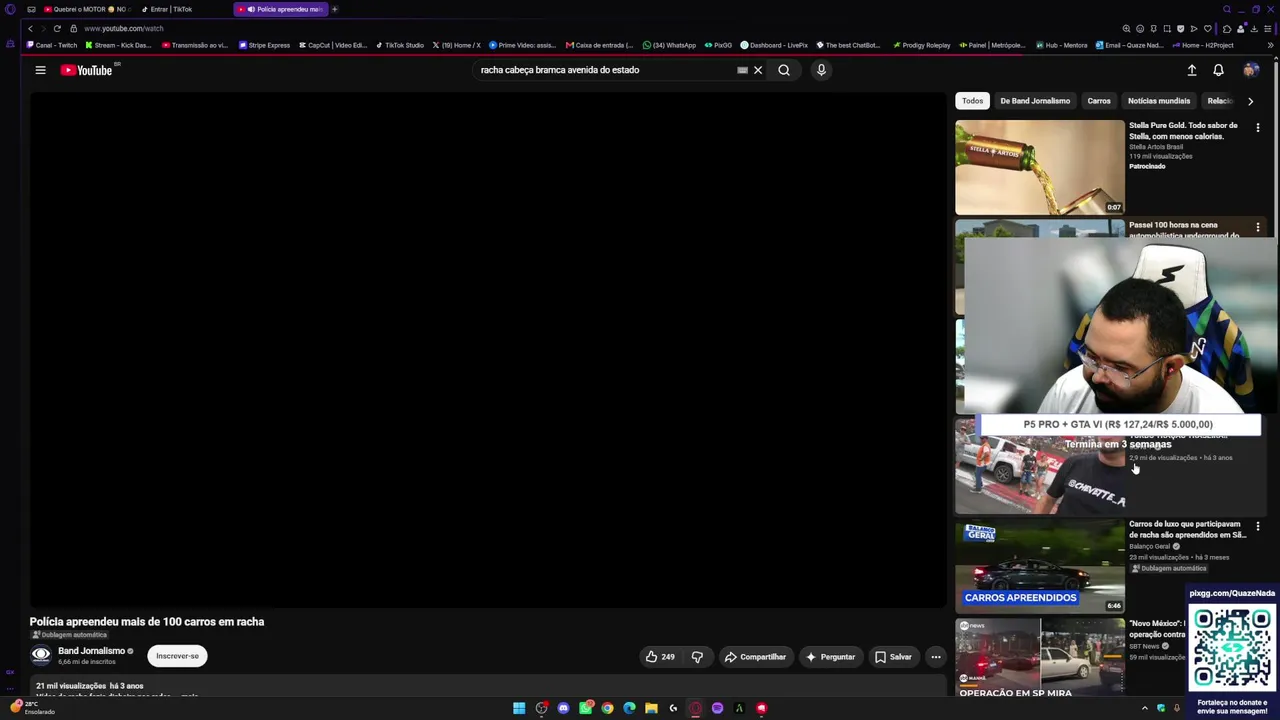Viewport: 1280px width, 720px height.
Task: Open Discord from the taskbar
Action: (563, 708)
